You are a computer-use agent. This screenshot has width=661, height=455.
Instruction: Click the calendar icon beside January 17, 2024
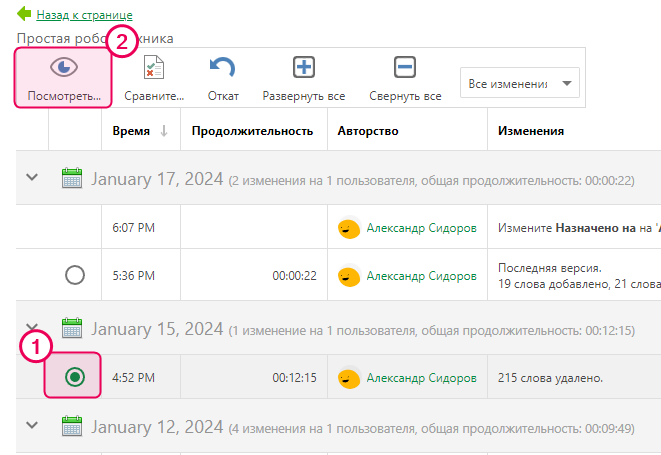tap(72, 178)
